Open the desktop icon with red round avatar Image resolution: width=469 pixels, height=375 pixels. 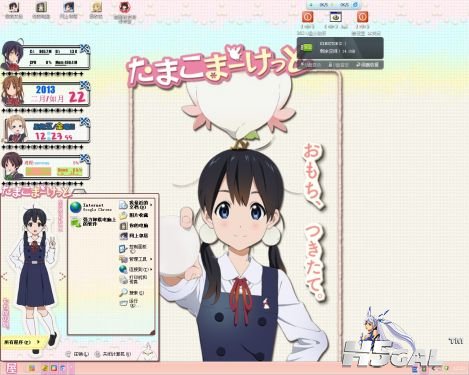pyautogui.click(x=125, y=12)
